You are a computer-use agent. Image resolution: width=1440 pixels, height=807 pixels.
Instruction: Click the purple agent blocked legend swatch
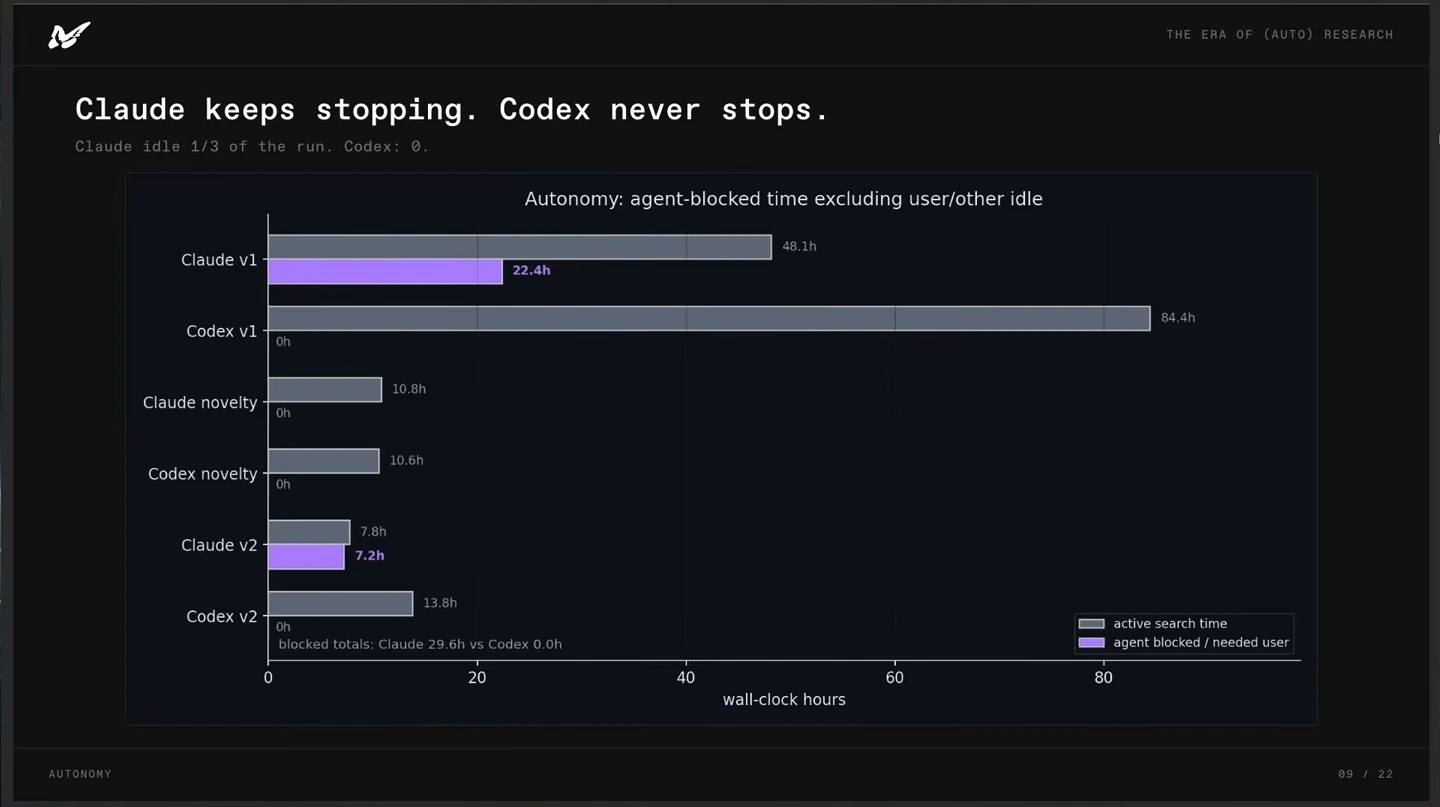(1091, 643)
